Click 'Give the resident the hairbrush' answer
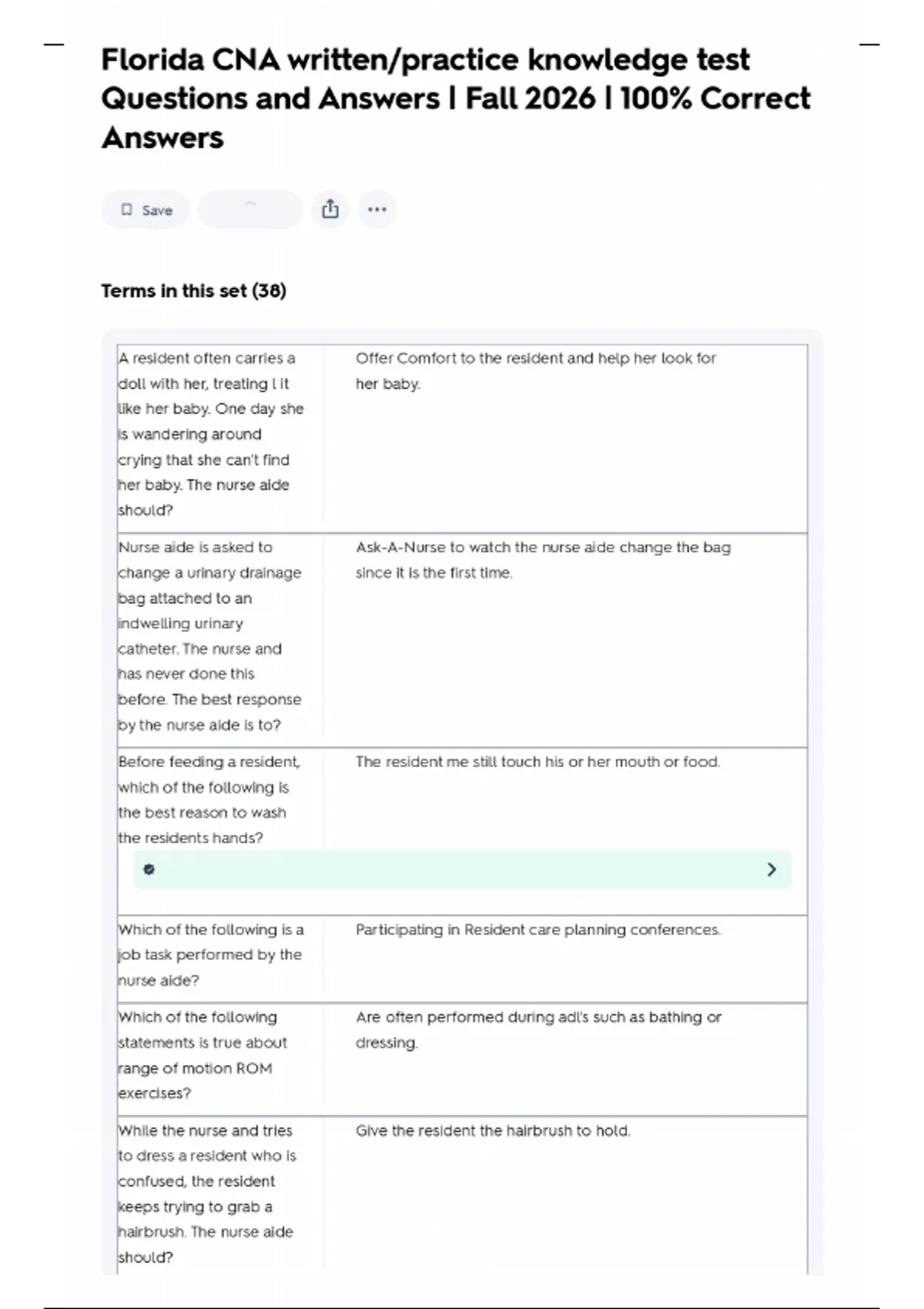The image size is (924, 1309). pyautogui.click(x=493, y=1130)
